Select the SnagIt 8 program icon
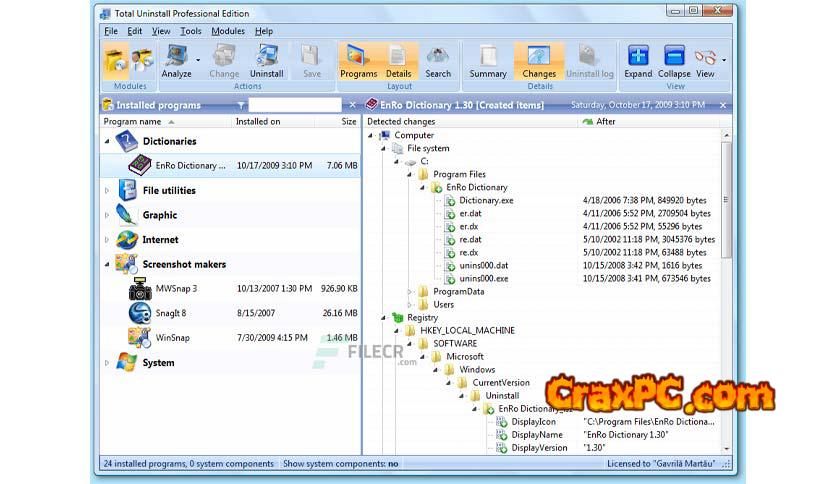 (x=140, y=313)
